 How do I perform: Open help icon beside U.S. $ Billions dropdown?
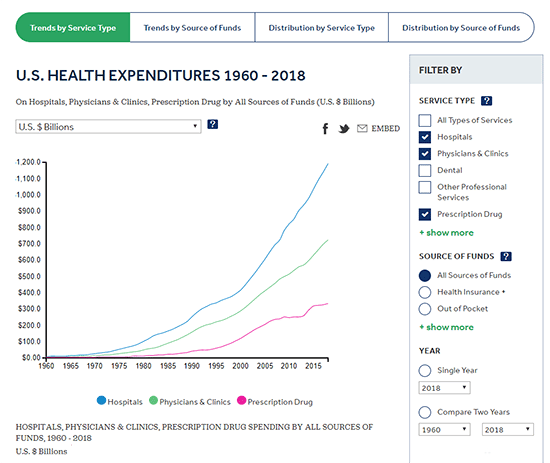pos(213,124)
